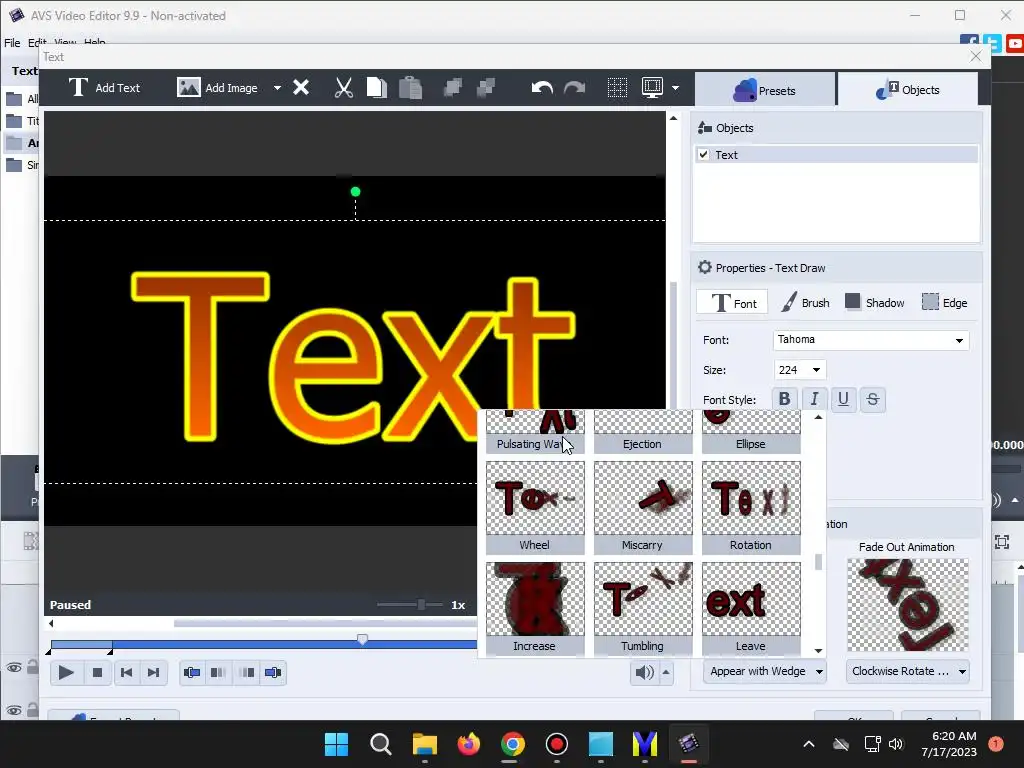The height and width of the screenshot is (768, 1024).
Task: Choose the Miscarry animation thumbnail
Action: [x=643, y=507]
